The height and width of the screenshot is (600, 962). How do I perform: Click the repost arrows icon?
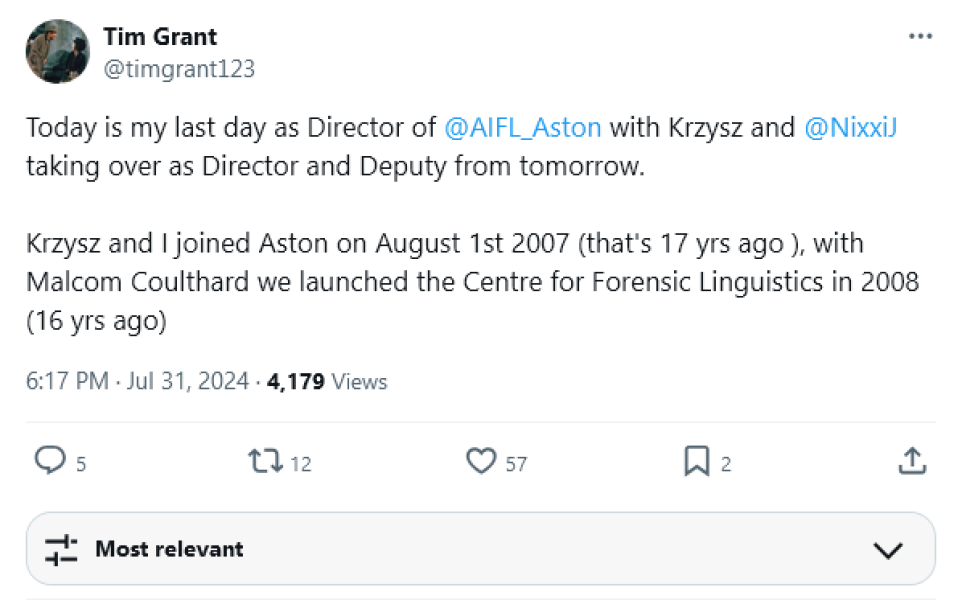pos(265,461)
